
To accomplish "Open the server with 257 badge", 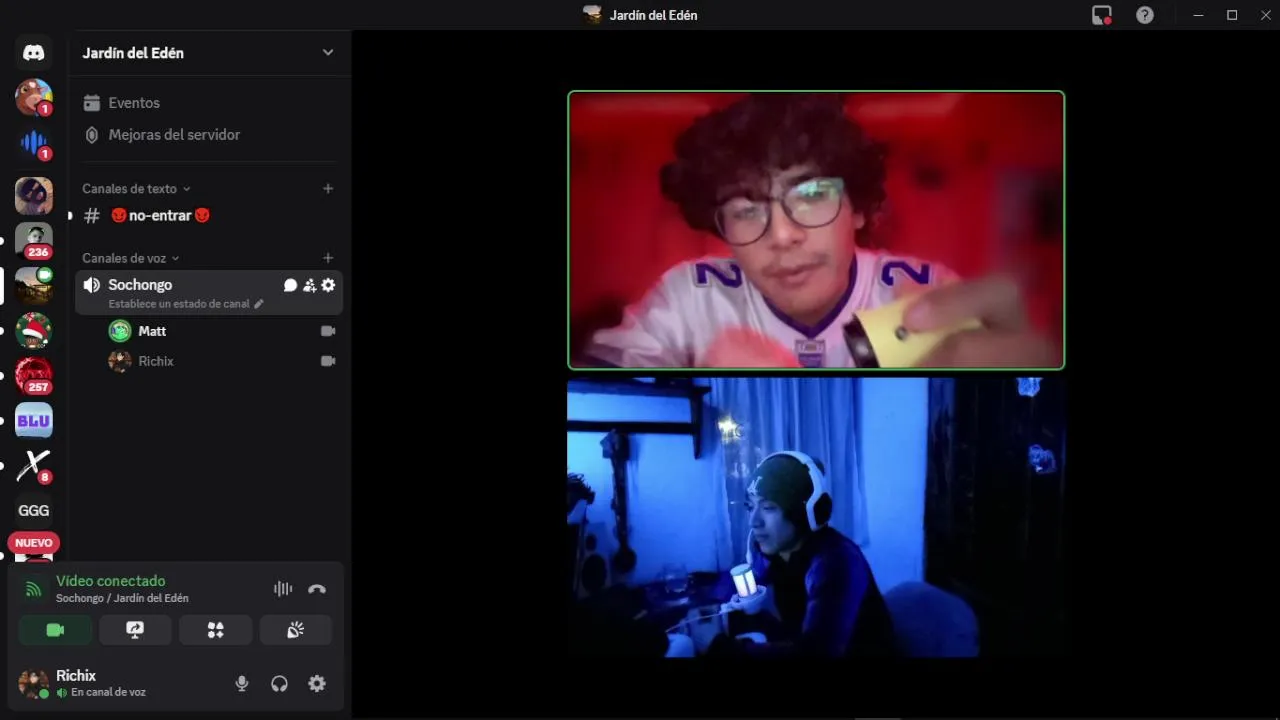I will click(34, 376).
